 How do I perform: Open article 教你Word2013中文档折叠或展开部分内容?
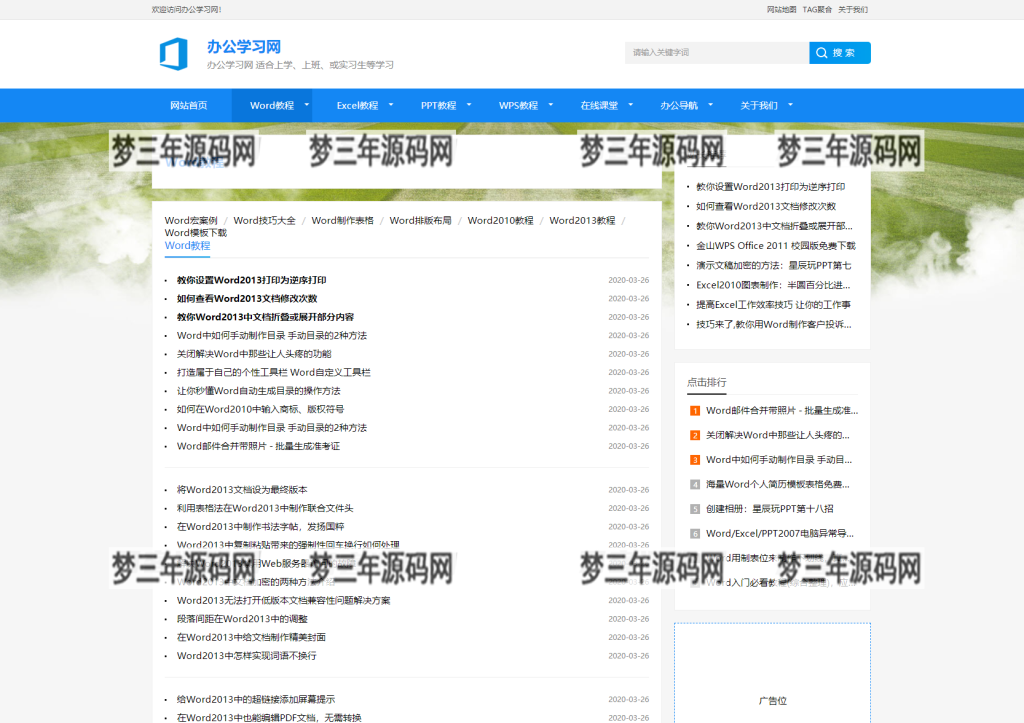click(265, 317)
